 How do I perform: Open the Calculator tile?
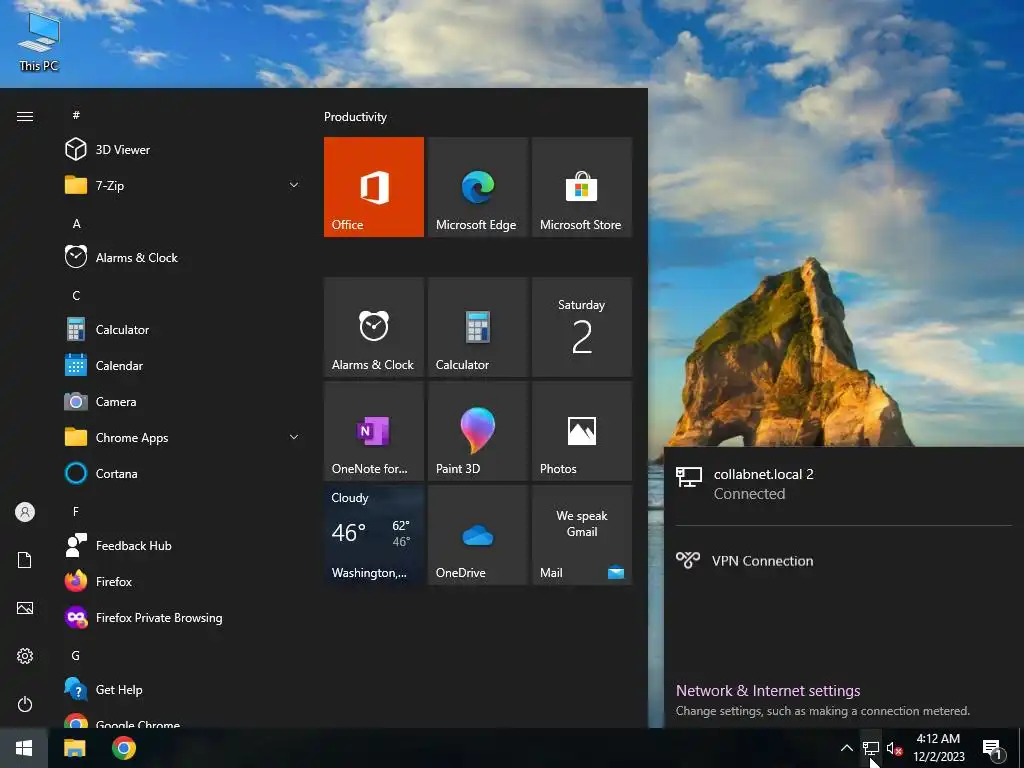point(477,327)
